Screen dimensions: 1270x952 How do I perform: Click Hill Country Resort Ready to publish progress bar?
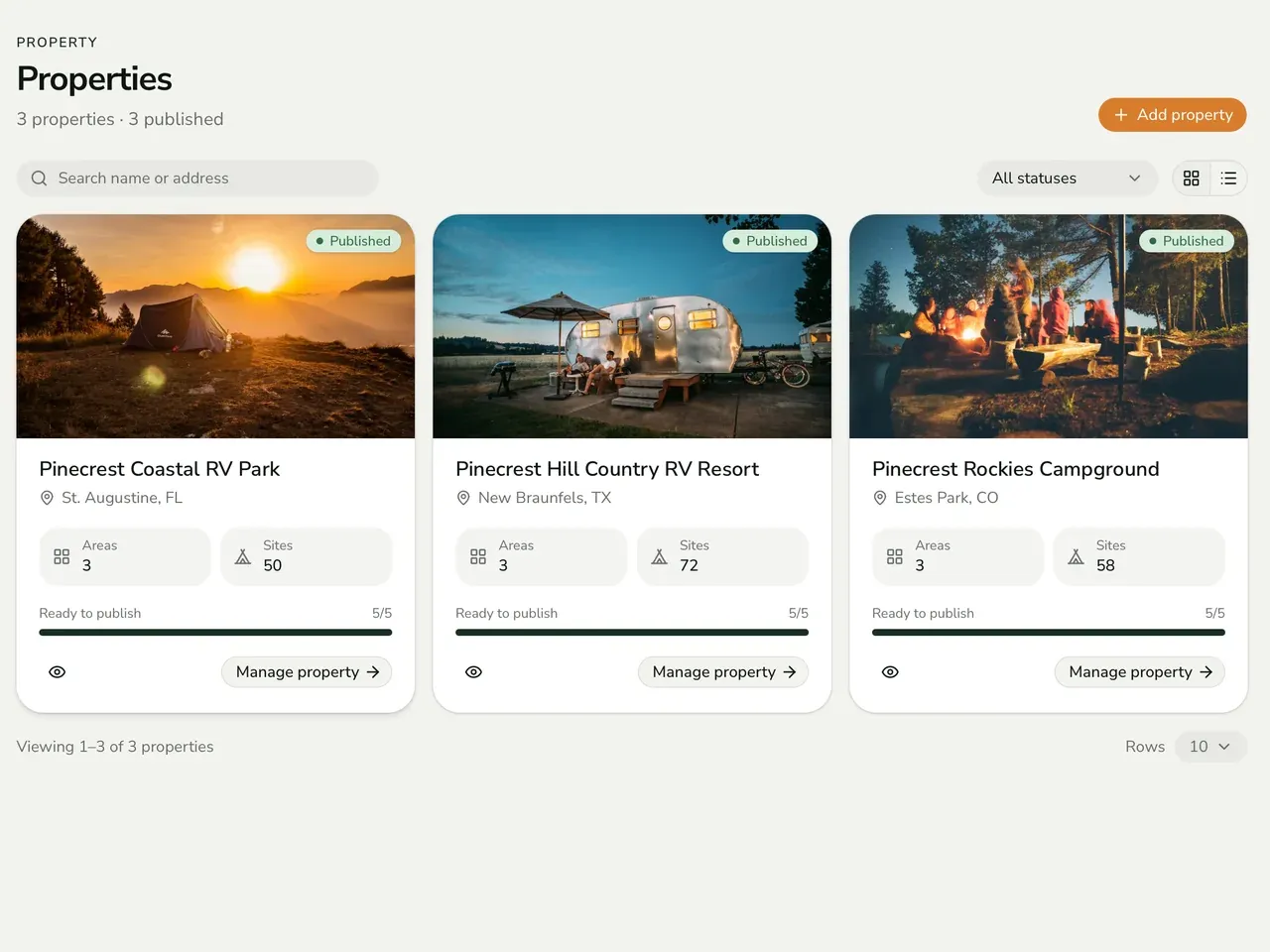(x=632, y=632)
